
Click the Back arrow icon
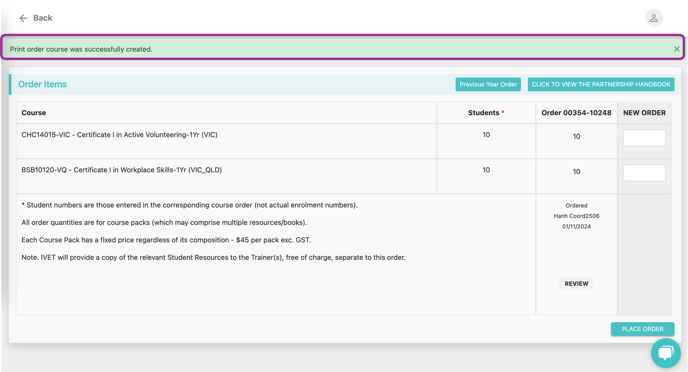[23, 18]
